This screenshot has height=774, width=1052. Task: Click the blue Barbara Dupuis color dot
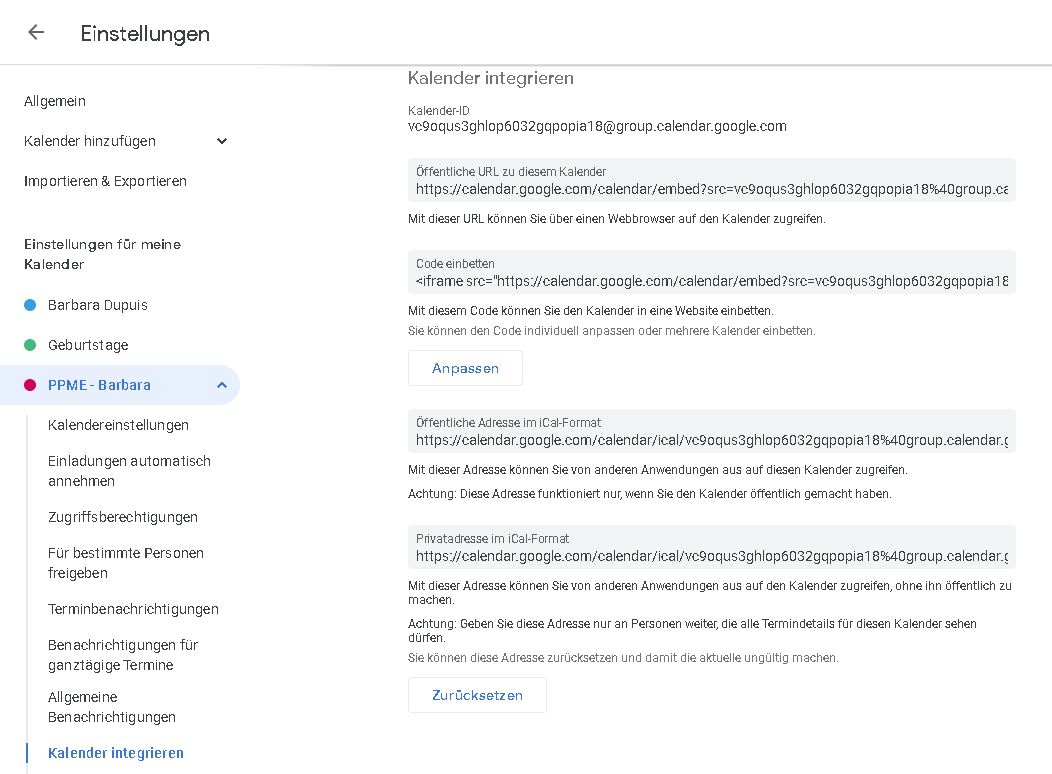[x=30, y=305]
